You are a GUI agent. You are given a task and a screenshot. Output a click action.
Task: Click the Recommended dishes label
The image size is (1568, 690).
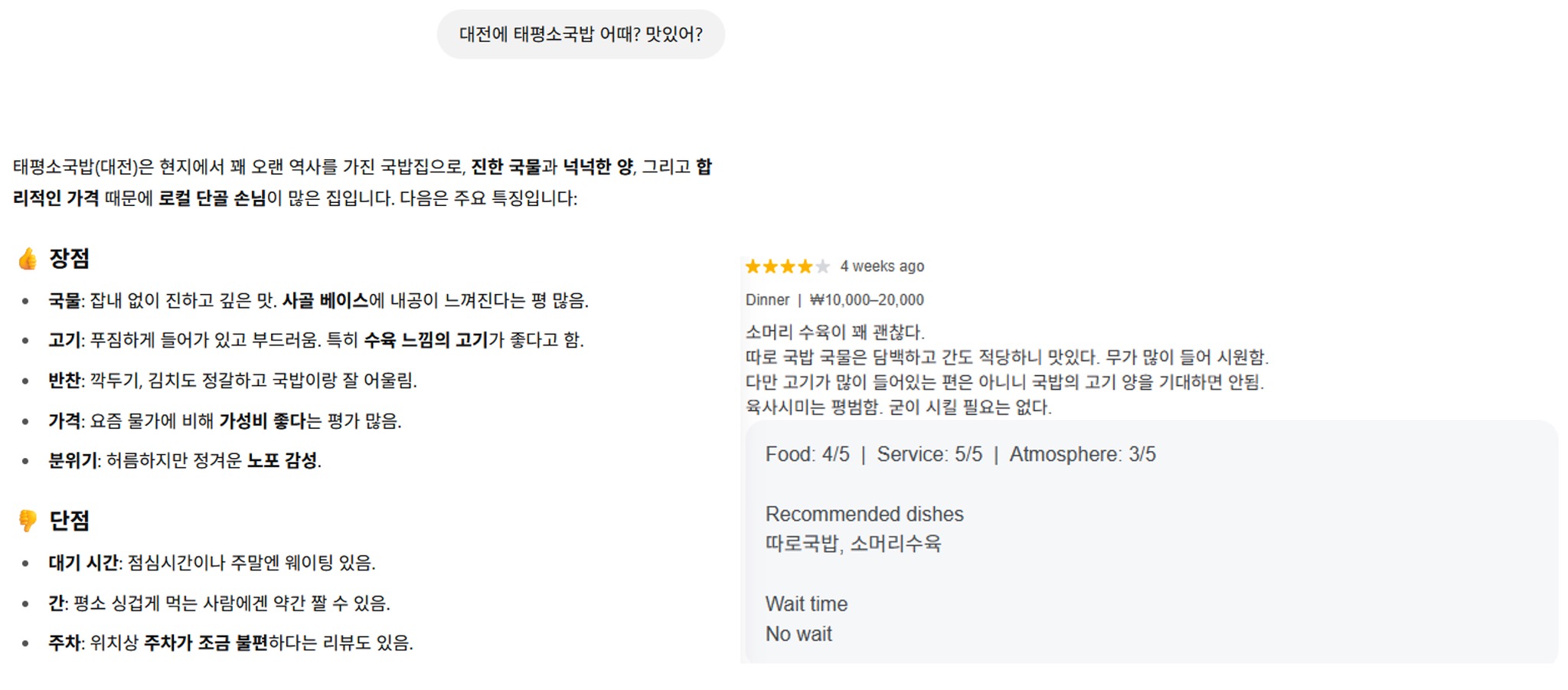[x=864, y=515]
